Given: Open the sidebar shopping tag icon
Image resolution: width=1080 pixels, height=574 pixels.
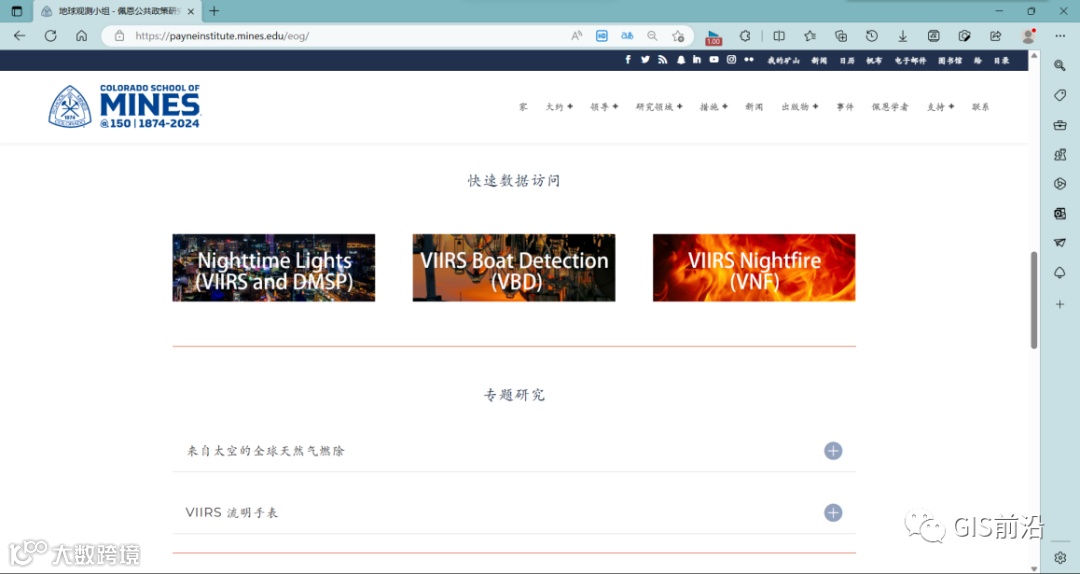Looking at the screenshot, I should pyautogui.click(x=1060, y=95).
